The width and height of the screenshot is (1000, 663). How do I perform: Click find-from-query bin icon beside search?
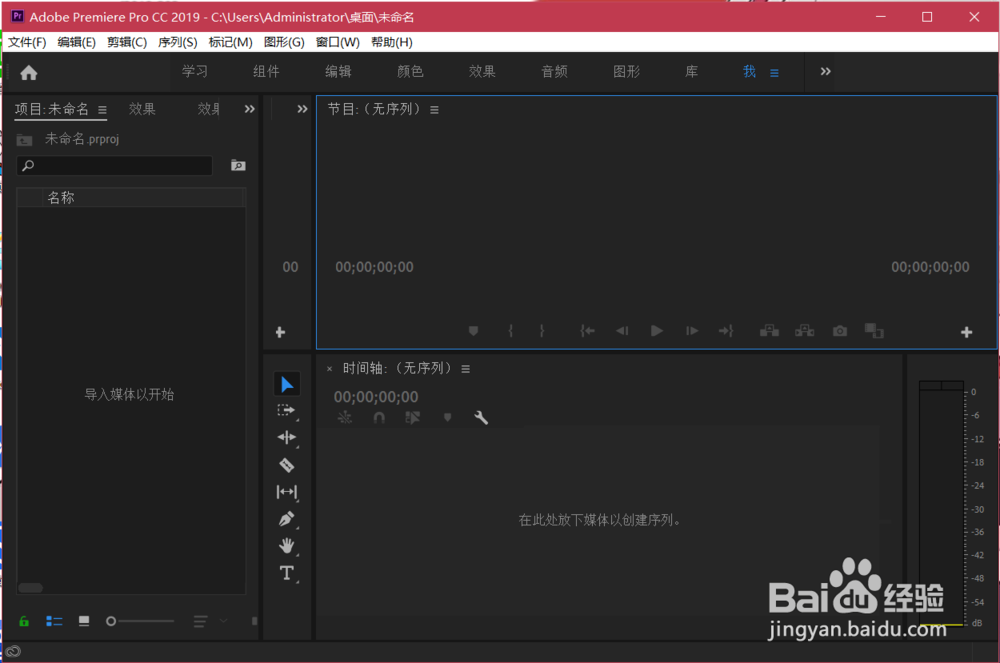[x=238, y=166]
